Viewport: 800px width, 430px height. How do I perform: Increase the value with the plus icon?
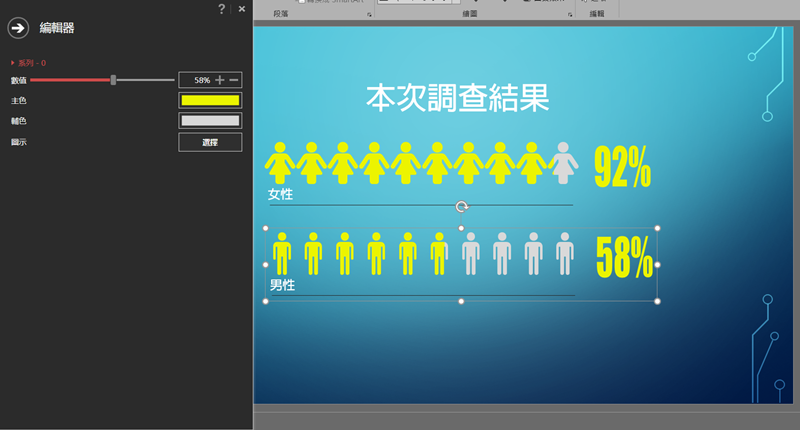(220, 80)
